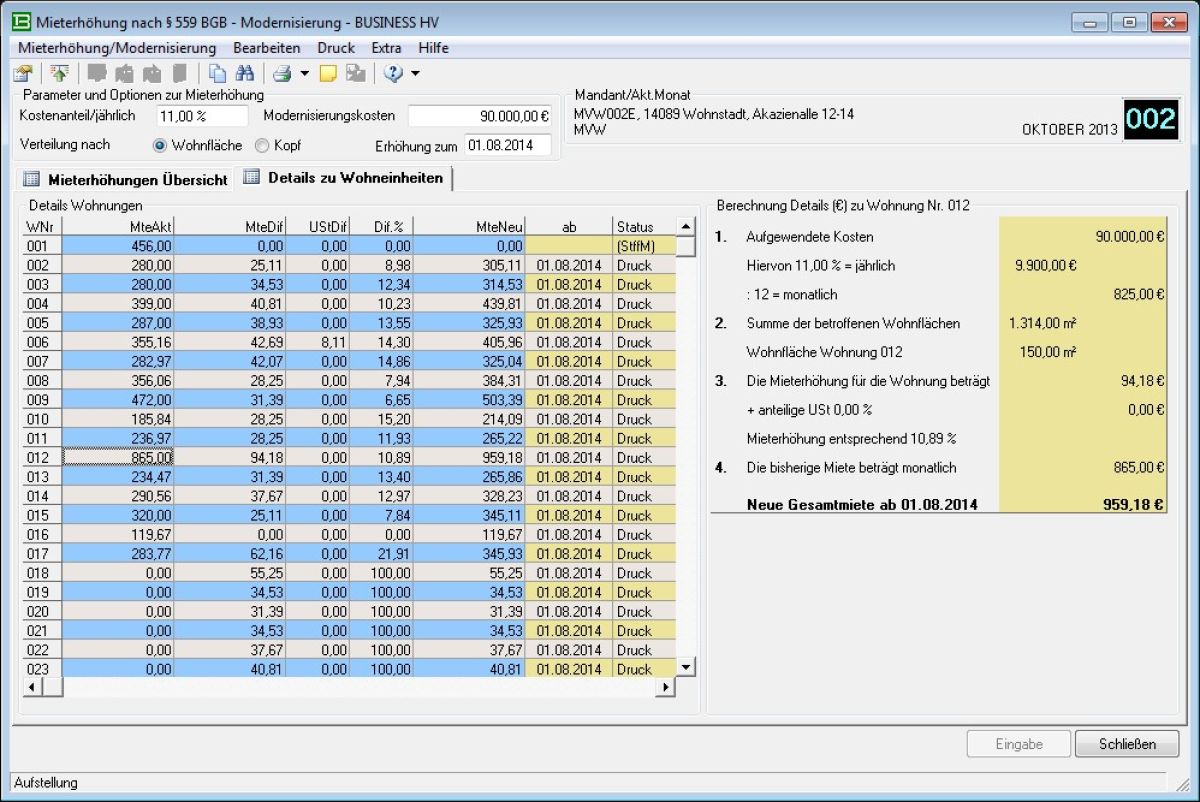
Task: Click the green up-arrow toolbar icon
Action: (59, 73)
